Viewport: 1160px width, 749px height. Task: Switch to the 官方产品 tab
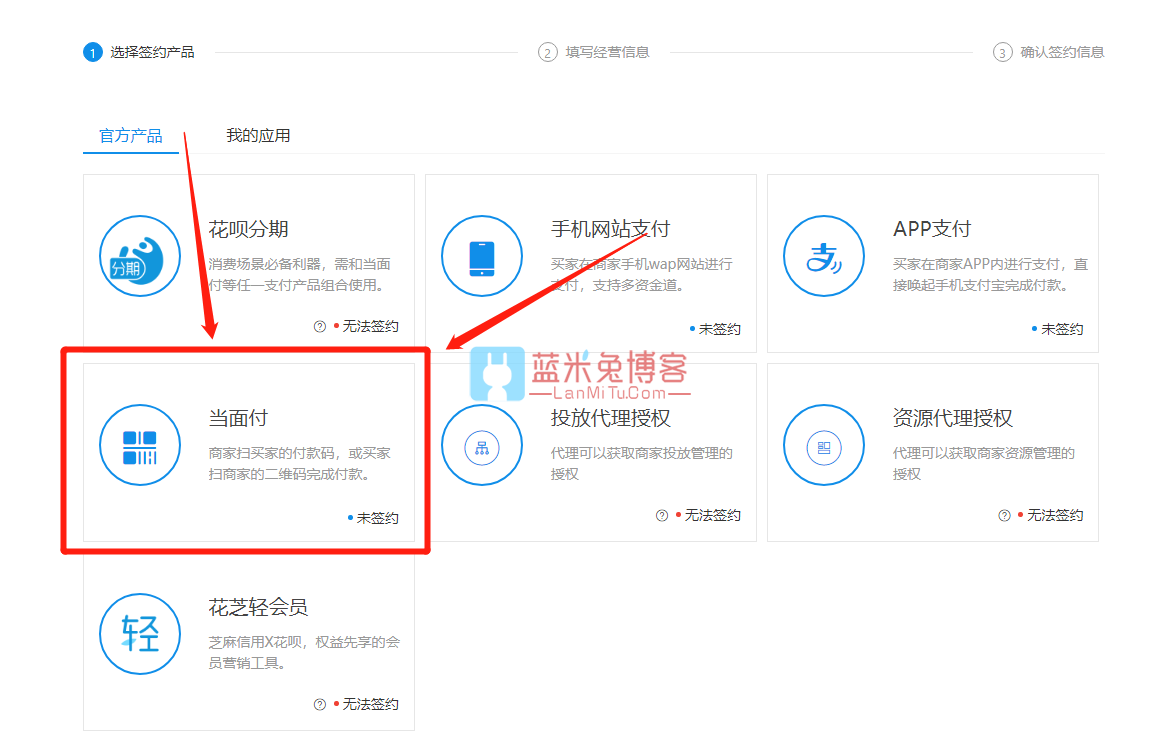pyautogui.click(x=131, y=135)
